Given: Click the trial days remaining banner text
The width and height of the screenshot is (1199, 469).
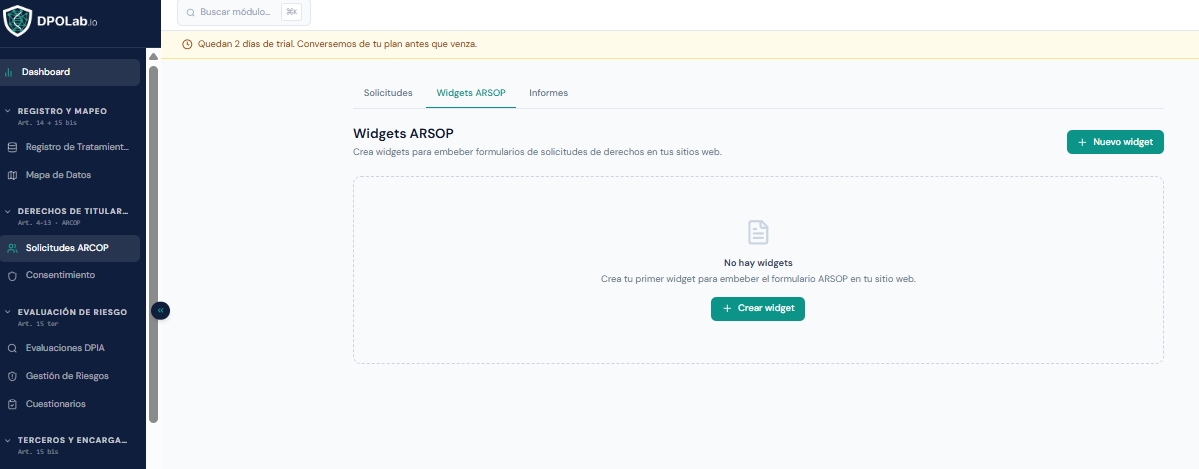Looking at the screenshot, I should click(337, 44).
